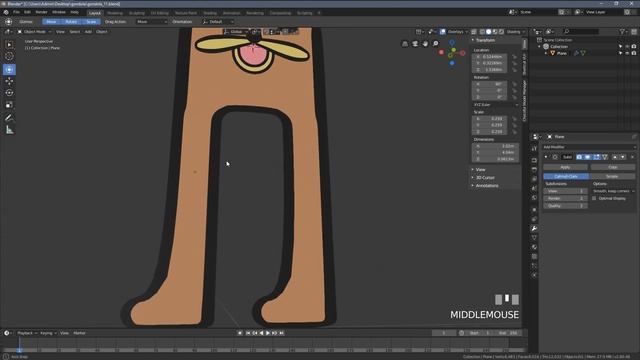
Task: Open the Modifiers wrench properties tab
Action: coord(534,229)
